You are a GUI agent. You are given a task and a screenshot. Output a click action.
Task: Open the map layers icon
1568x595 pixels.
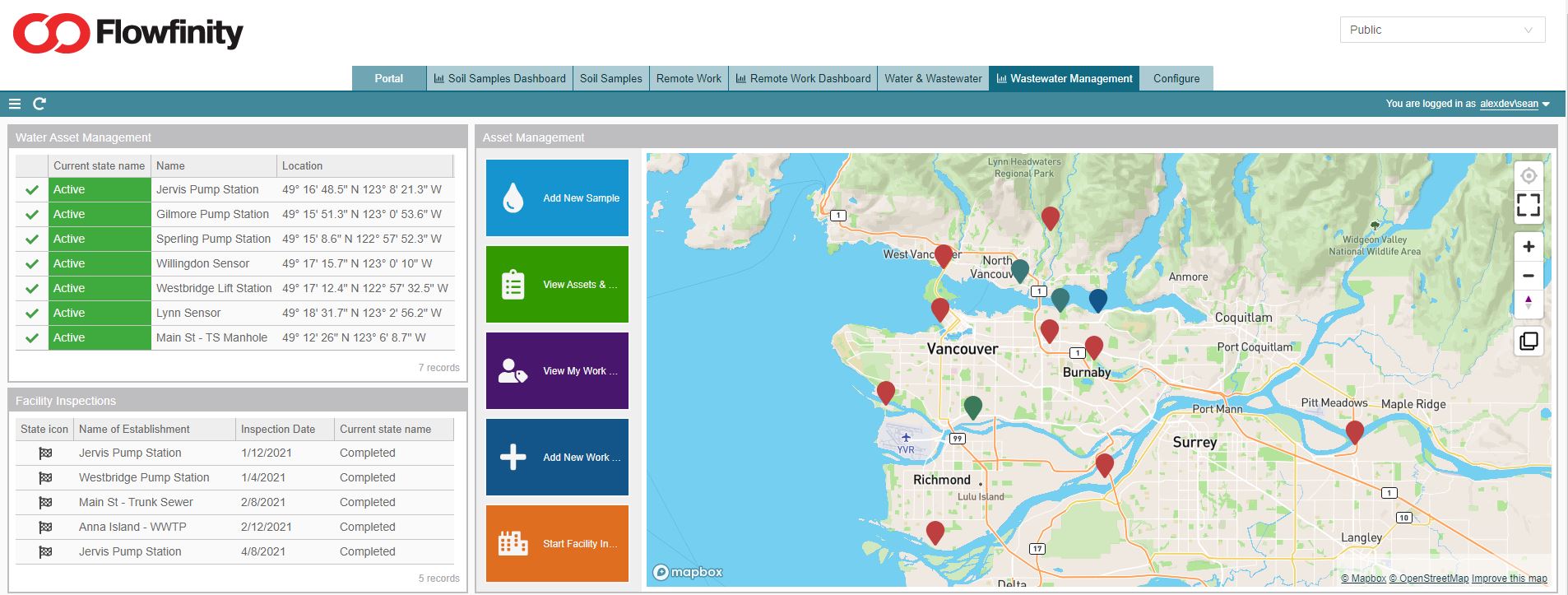[1528, 341]
